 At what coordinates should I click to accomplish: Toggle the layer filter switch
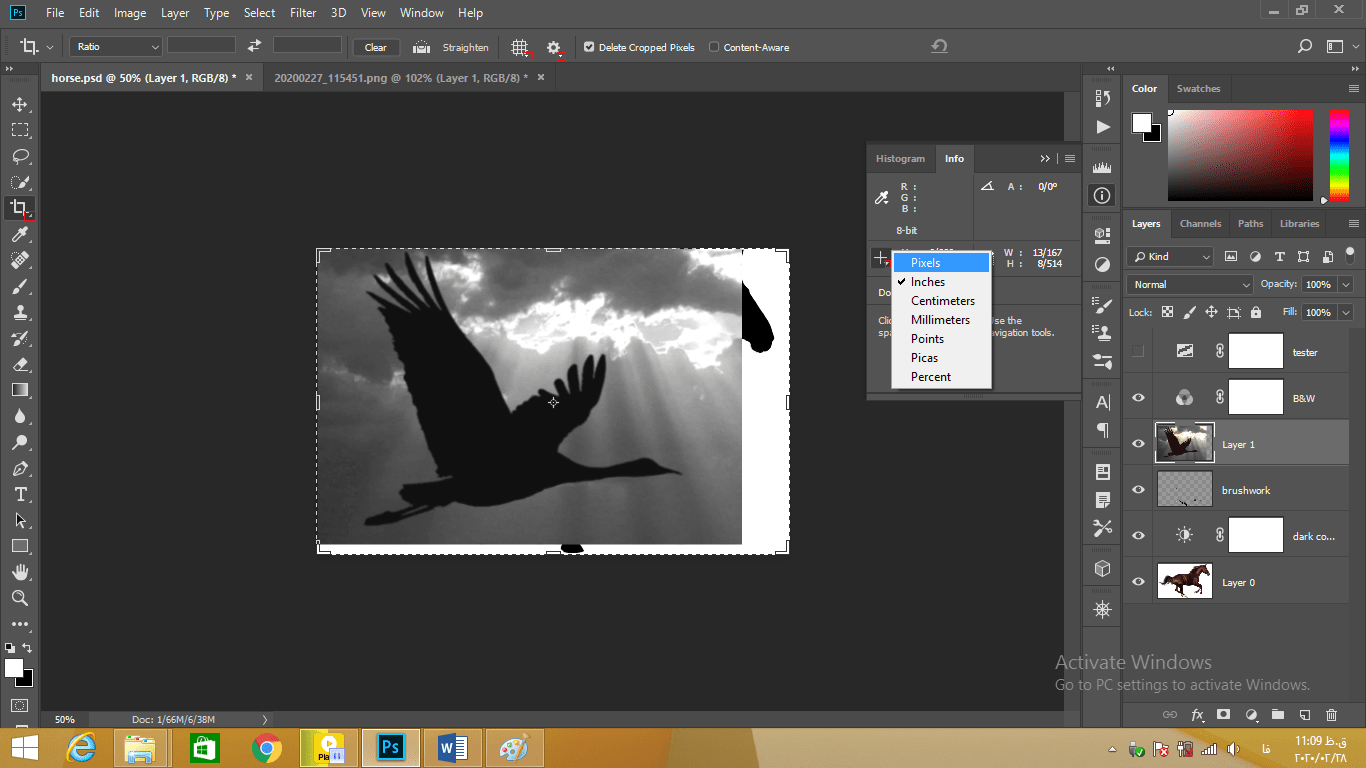[1350, 255]
